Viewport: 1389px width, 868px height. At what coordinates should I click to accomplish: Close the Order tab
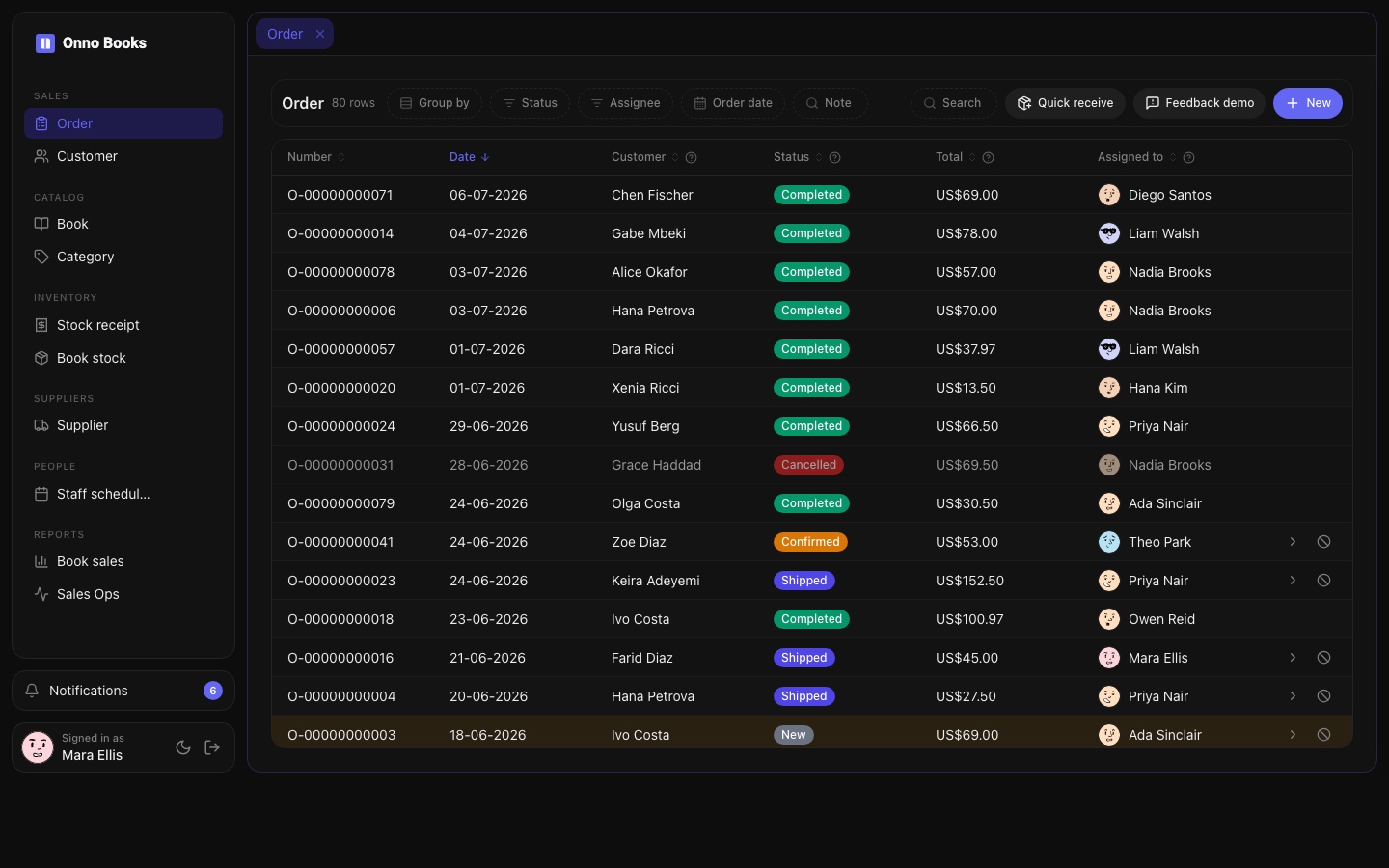(320, 34)
